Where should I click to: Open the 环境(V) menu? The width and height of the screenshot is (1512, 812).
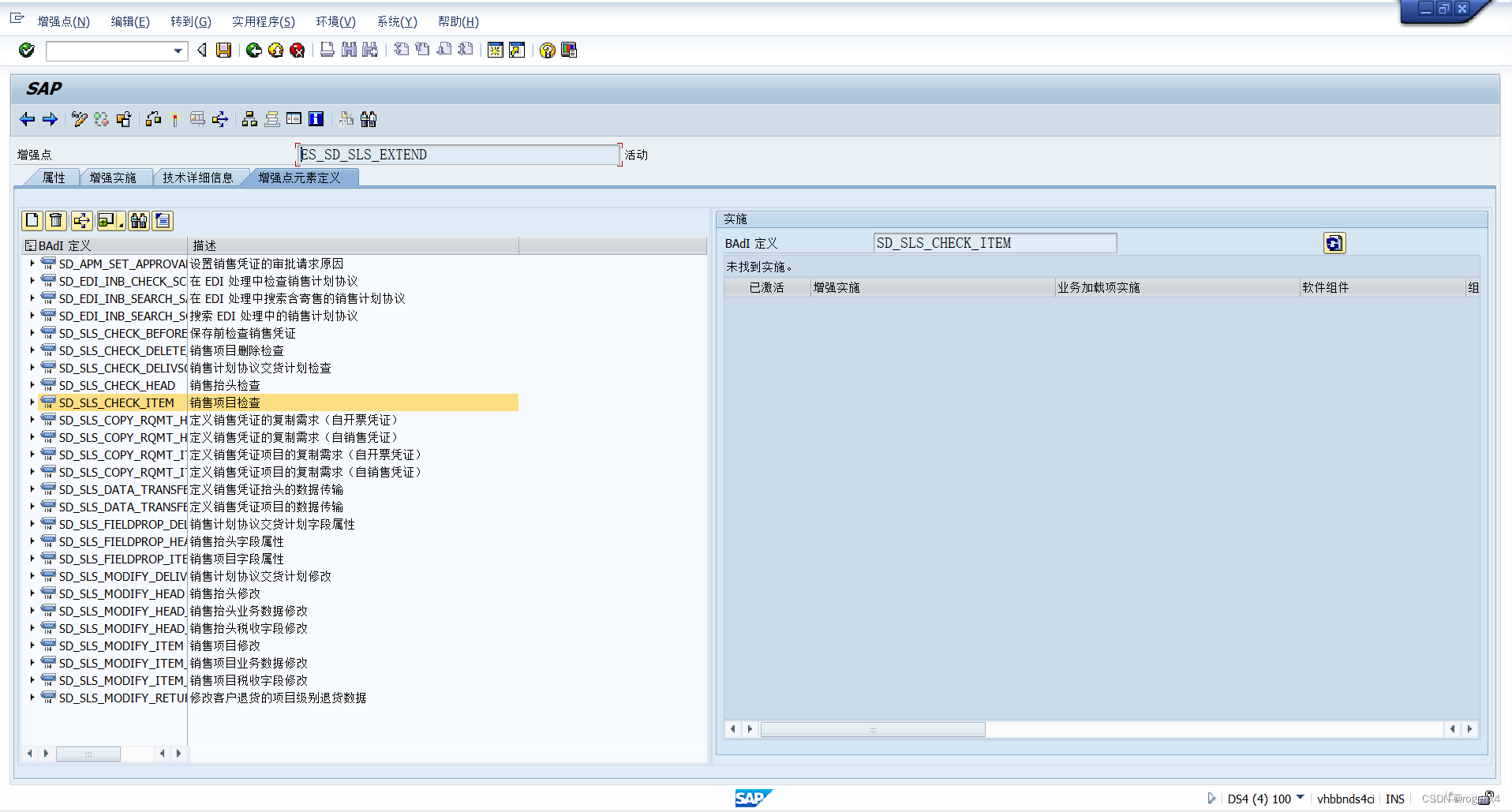click(x=336, y=22)
